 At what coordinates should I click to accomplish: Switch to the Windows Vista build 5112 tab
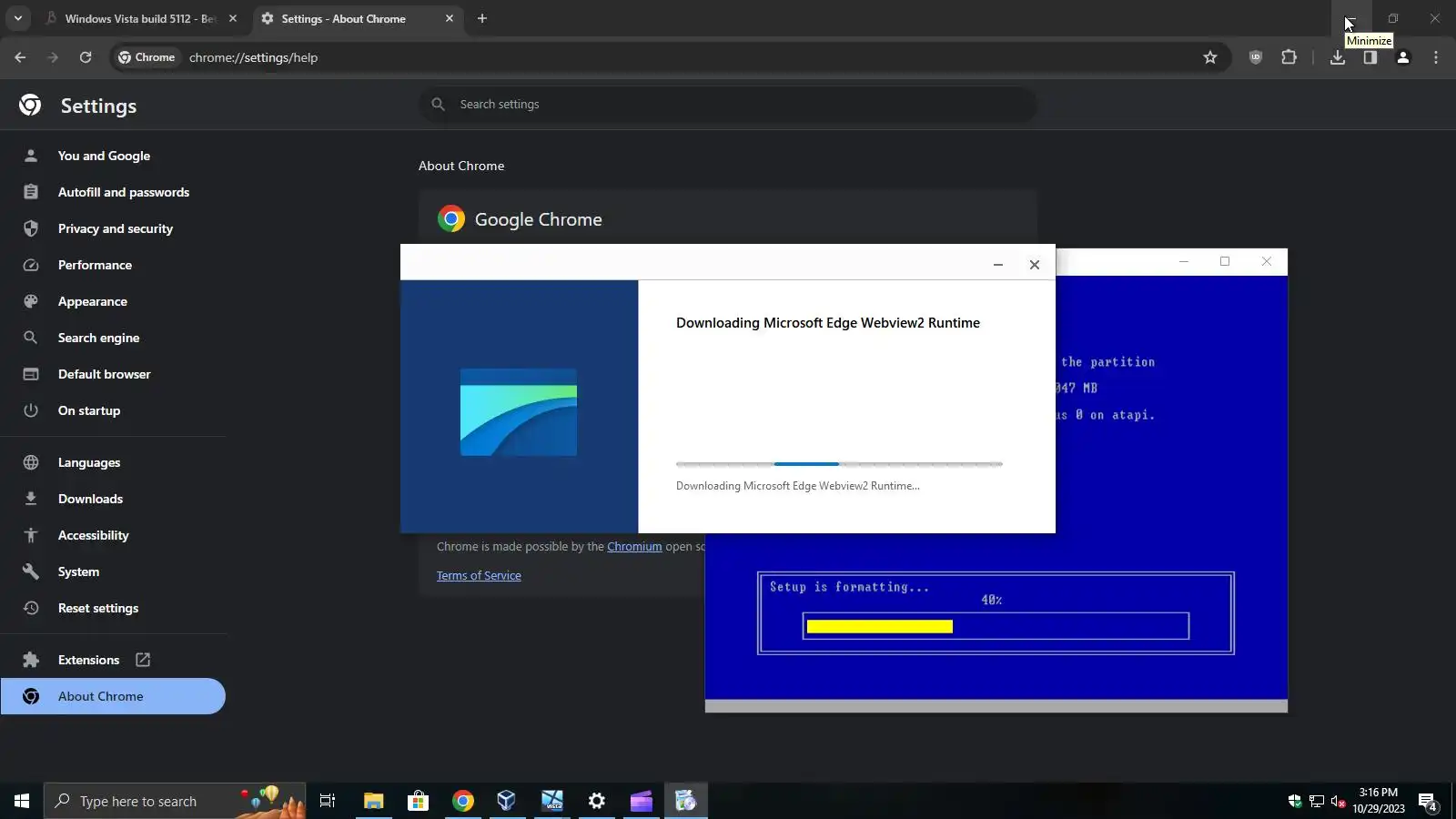pos(130,18)
